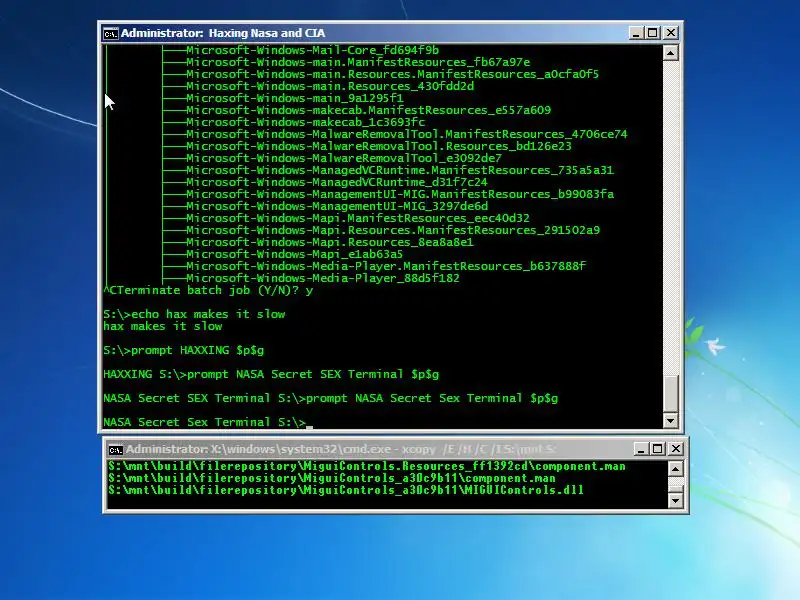Image resolution: width=800 pixels, height=600 pixels.
Task: Click line MiguiControls.Resources_ff1392cd\component.man
Action: (367, 466)
